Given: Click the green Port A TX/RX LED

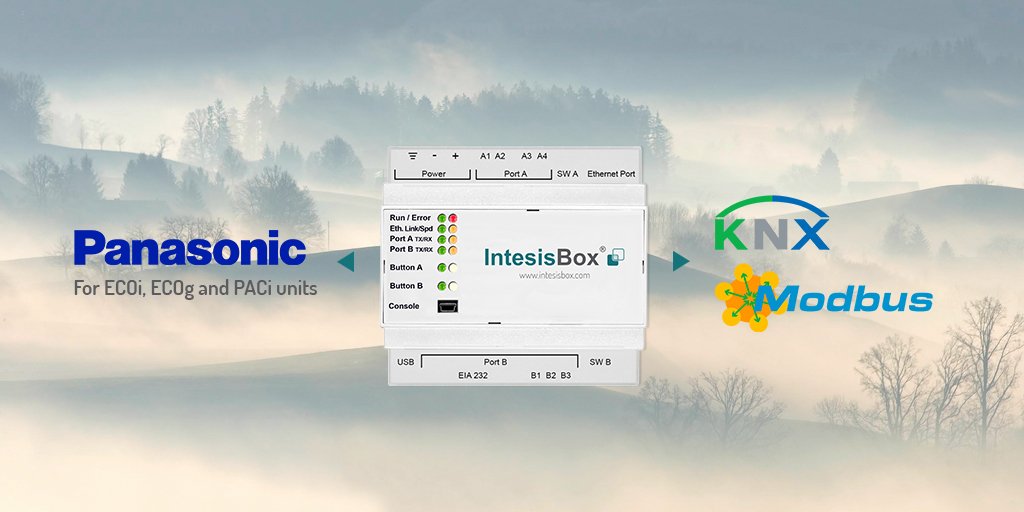Looking at the screenshot, I should click(442, 239).
